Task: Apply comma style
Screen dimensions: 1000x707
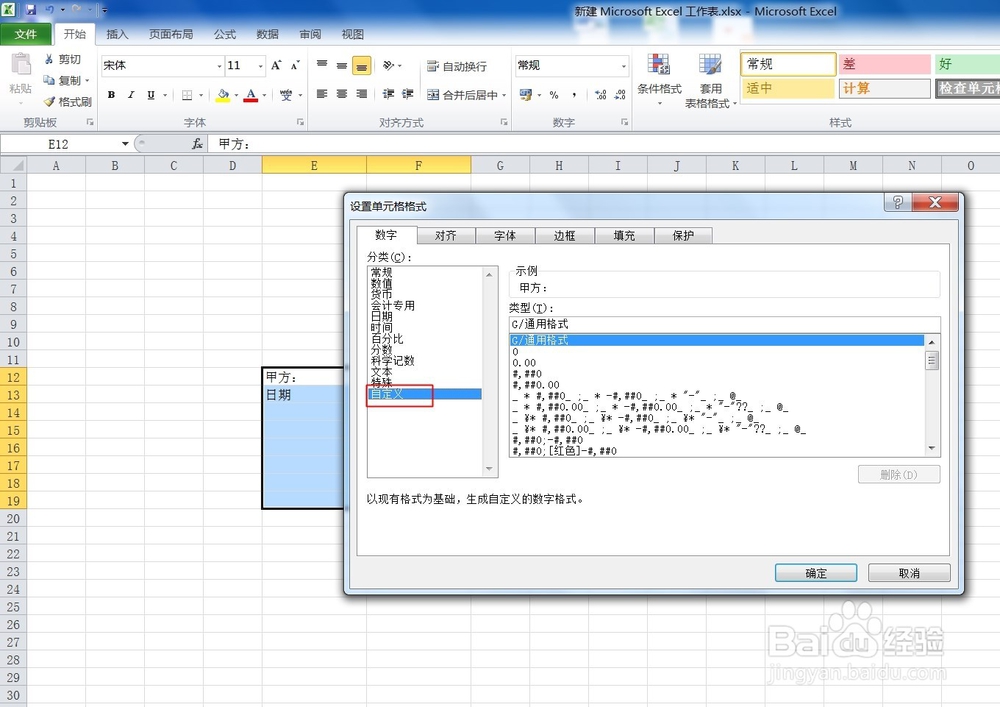Action: (574, 95)
